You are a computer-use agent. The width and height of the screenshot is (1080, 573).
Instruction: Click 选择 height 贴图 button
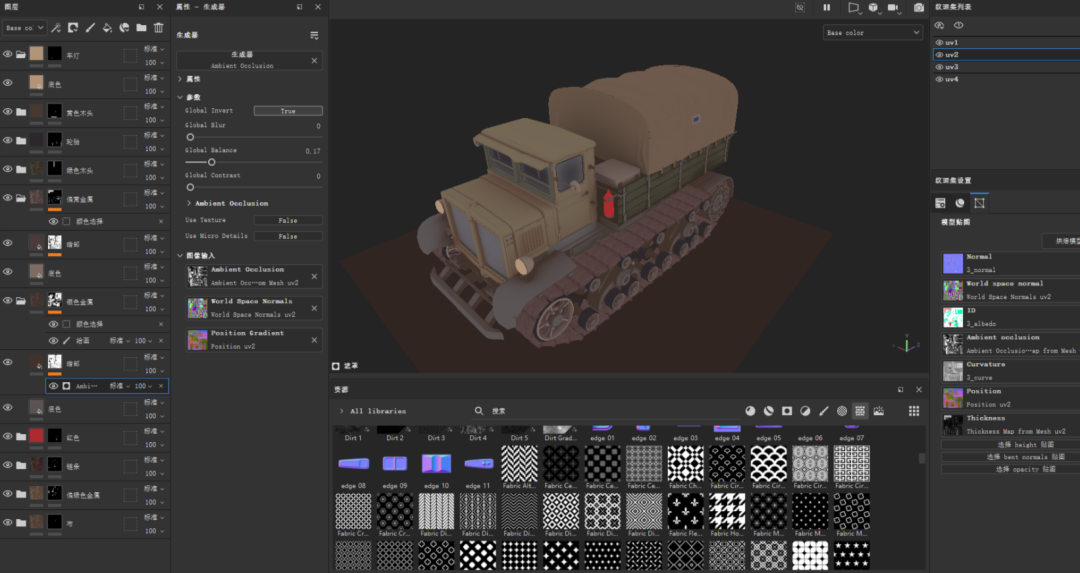(1010, 445)
